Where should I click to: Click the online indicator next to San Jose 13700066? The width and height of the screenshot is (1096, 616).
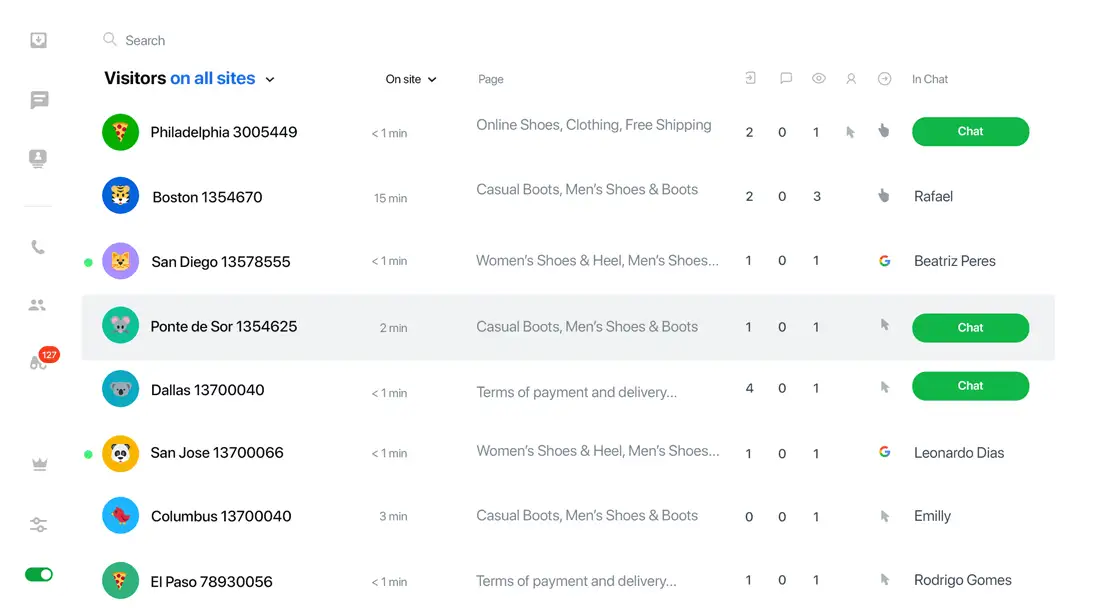click(88, 452)
